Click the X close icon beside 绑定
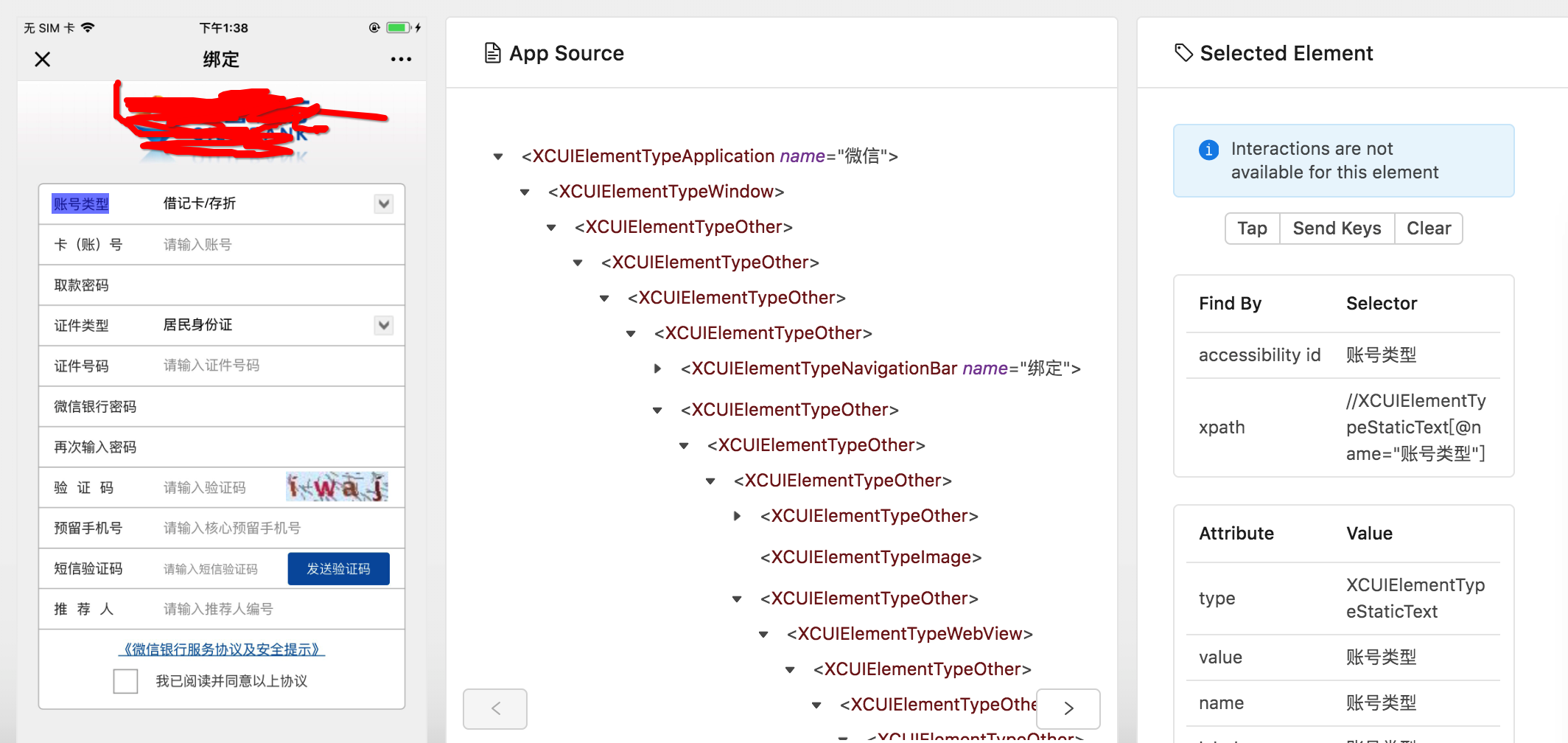Viewport: 1568px width, 743px height. click(x=43, y=59)
